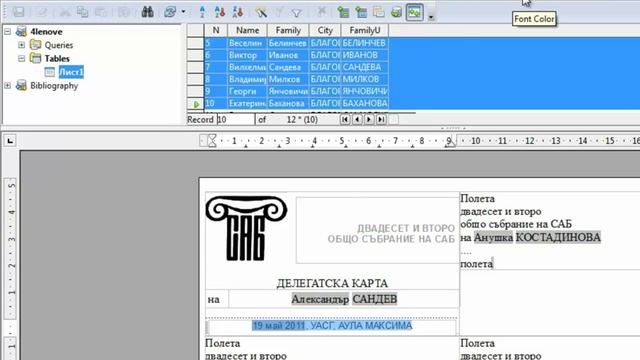This screenshot has height=360, width=640.
Task: Click the Paste icon in data toolbar
Action: coord(100,12)
